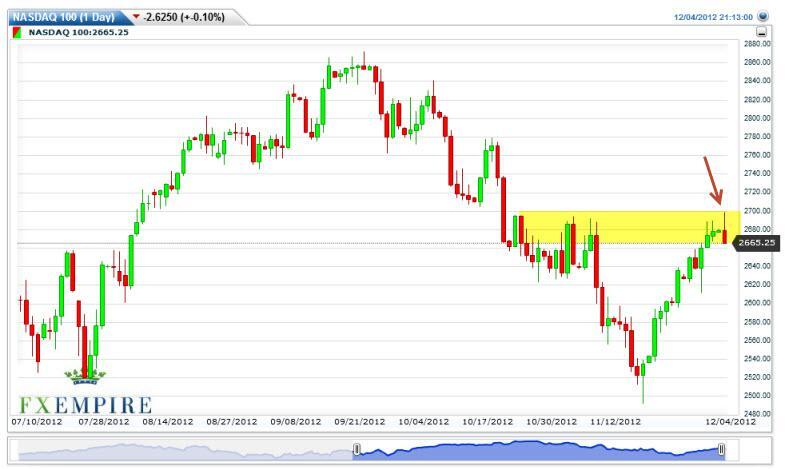Image resolution: width=786 pixels, height=469 pixels.
Task: Grab the left range handle in the navigator
Action: (x=357, y=449)
